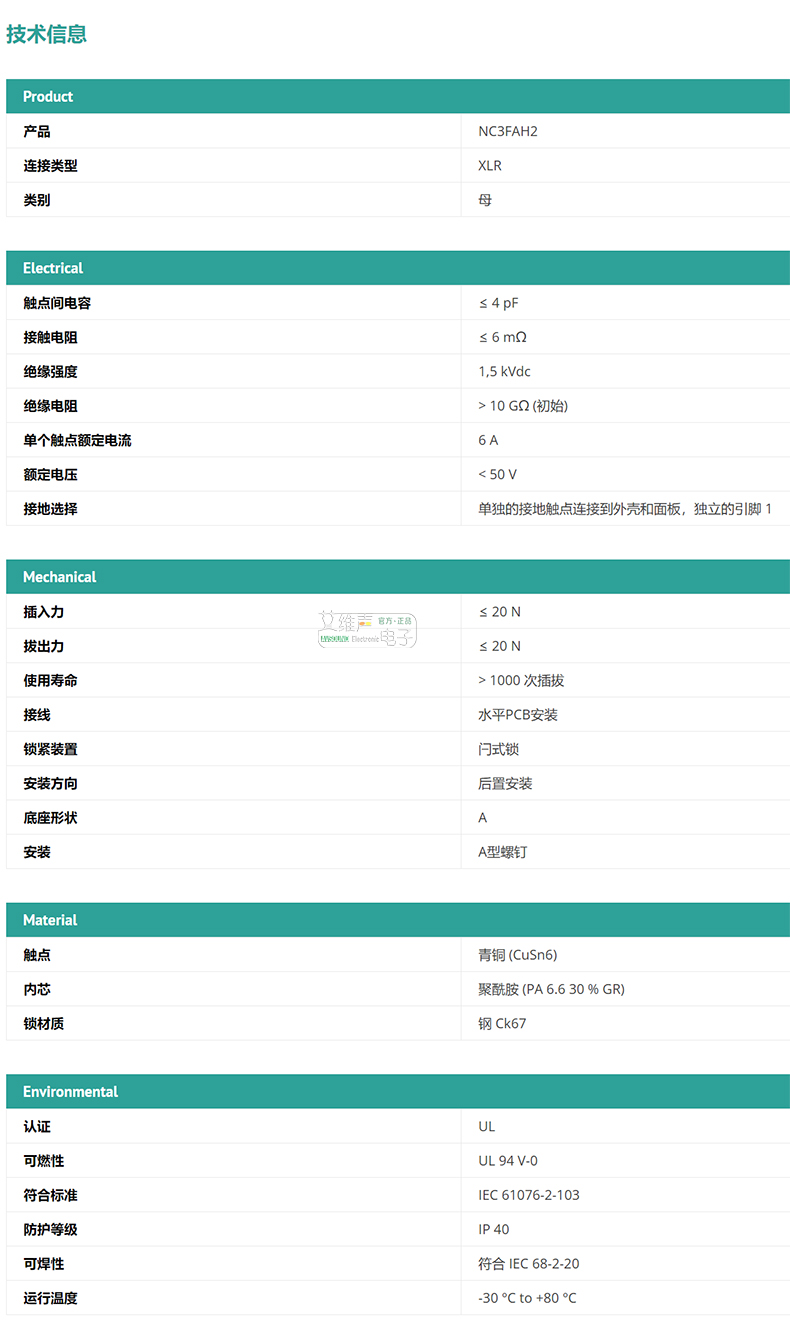
Task: Click the 钢 Ck67 value
Action: (x=502, y=1023)
